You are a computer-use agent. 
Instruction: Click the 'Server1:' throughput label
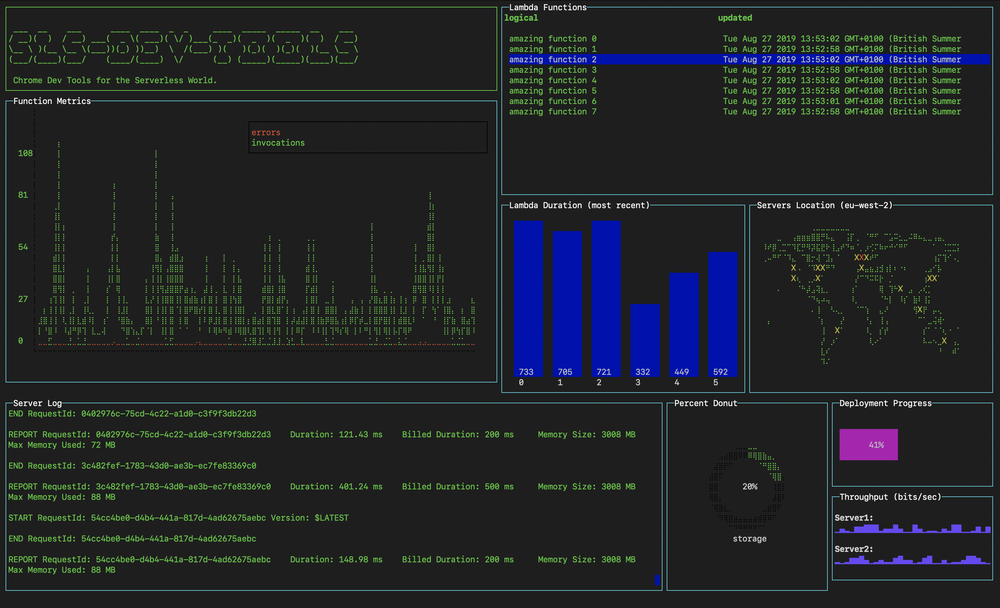coord(853,518)
